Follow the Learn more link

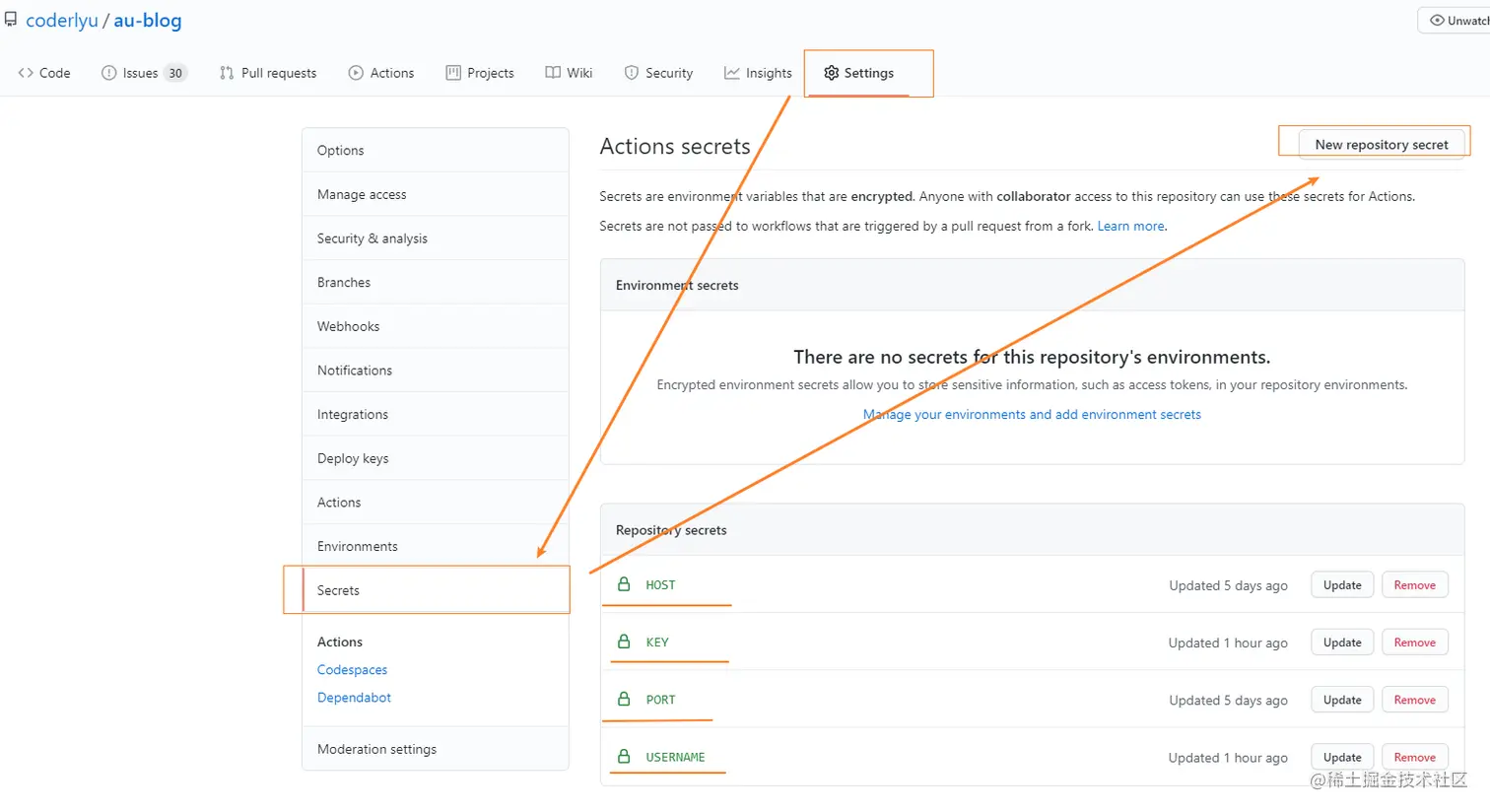1130,226
